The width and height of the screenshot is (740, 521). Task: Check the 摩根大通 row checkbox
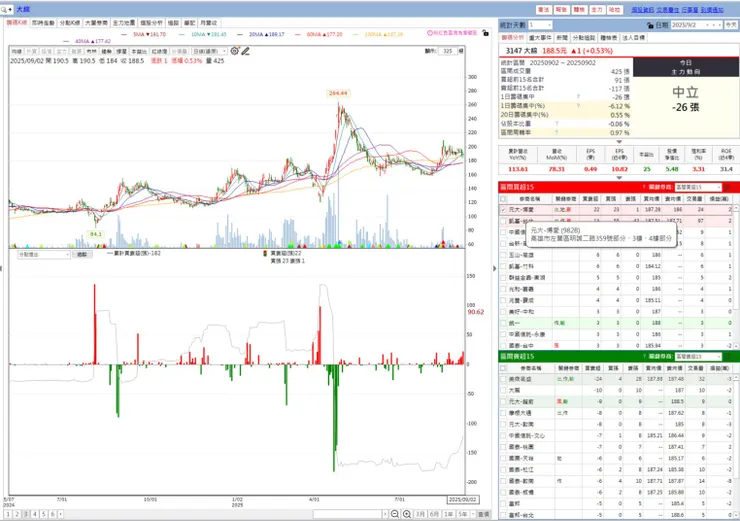[503, 413]
